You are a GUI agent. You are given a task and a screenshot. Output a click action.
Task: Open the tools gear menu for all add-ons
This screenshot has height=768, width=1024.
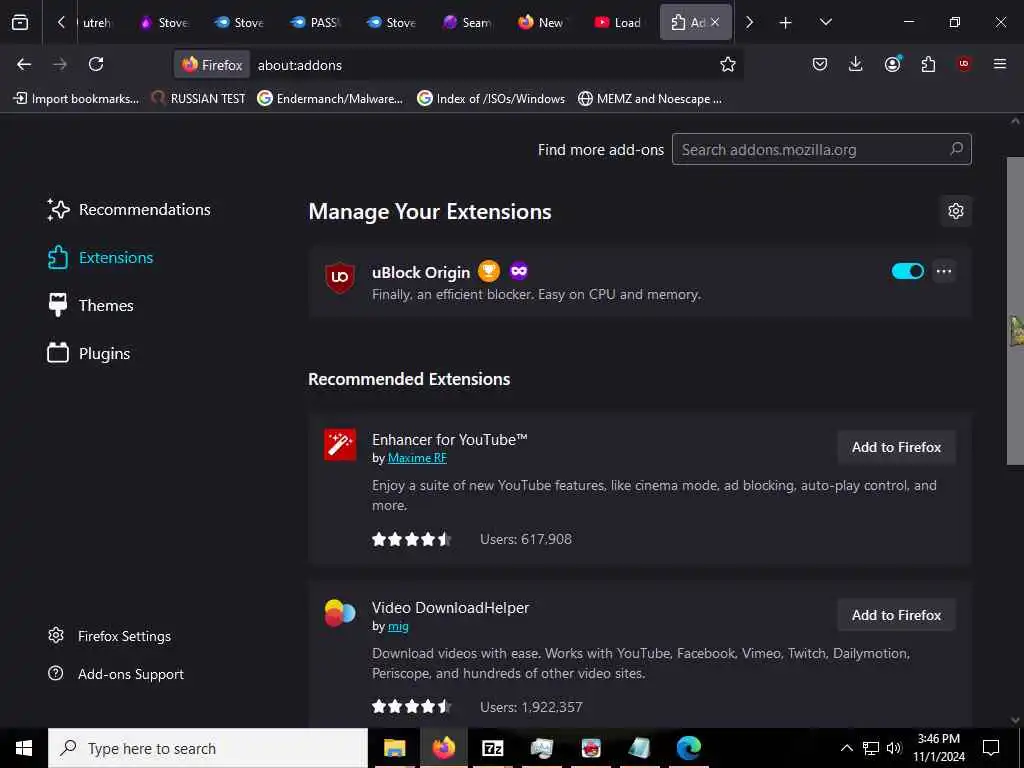tap(956, 211)
